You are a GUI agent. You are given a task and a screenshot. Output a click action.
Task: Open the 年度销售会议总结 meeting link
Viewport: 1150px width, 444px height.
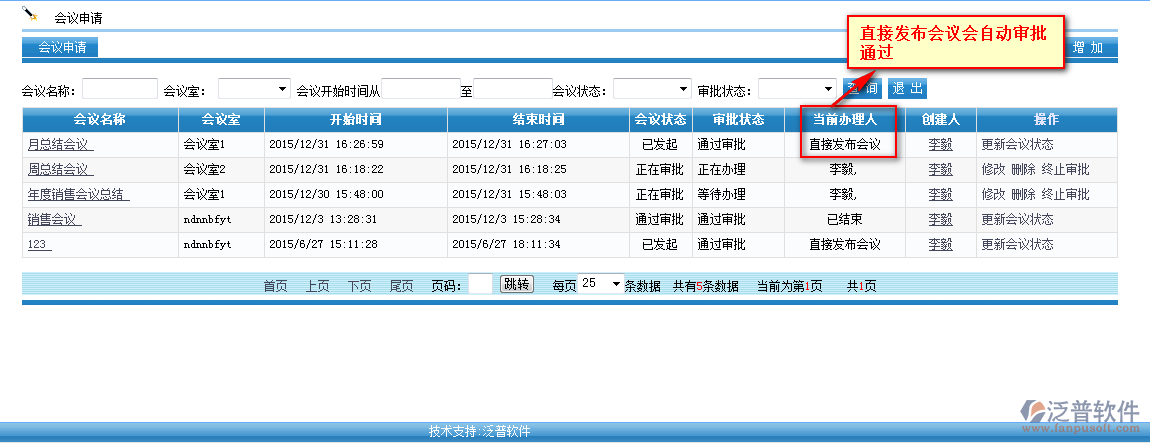[78, 195]
